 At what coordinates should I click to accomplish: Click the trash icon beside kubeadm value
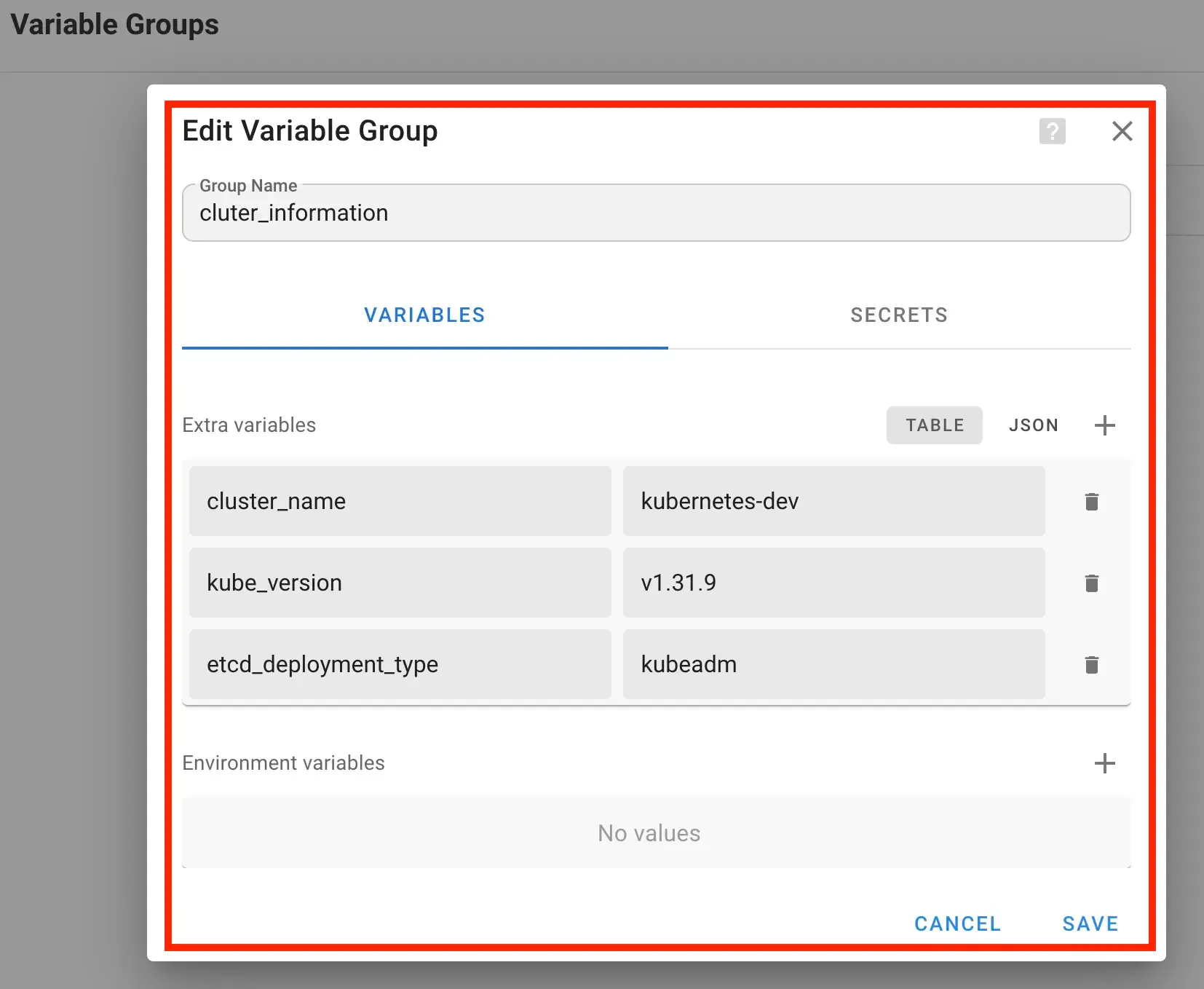[x=1090, y=664]
